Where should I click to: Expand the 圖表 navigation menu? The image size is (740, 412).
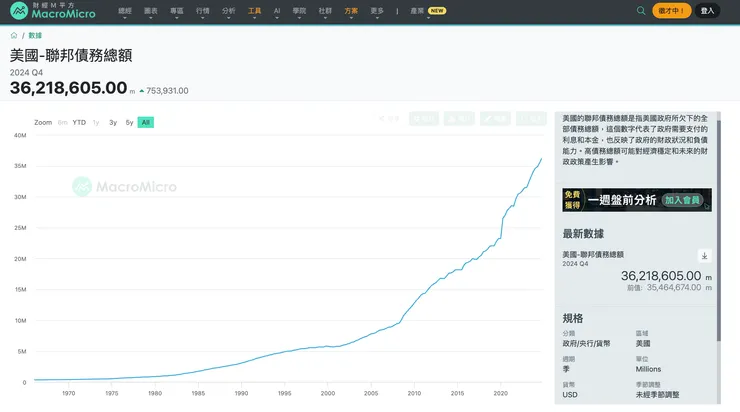click(151, 11)
